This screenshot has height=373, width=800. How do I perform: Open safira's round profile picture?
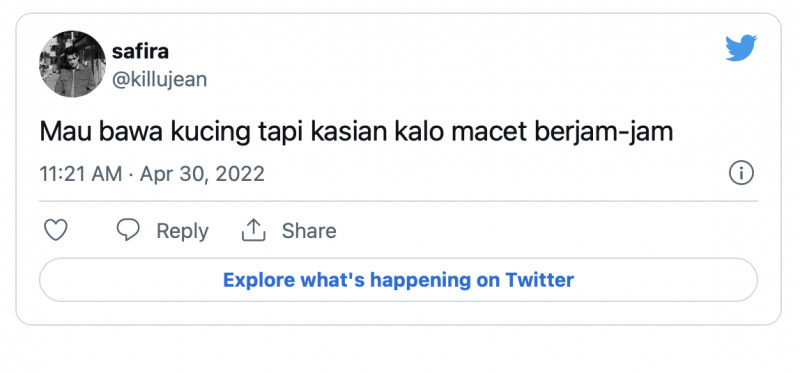pyautogui.click(x=72, y=64)
